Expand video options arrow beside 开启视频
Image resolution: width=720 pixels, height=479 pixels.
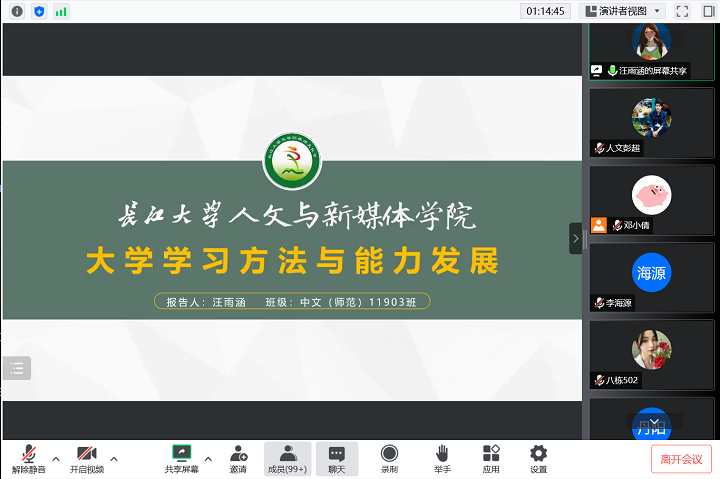pos(113,459)
